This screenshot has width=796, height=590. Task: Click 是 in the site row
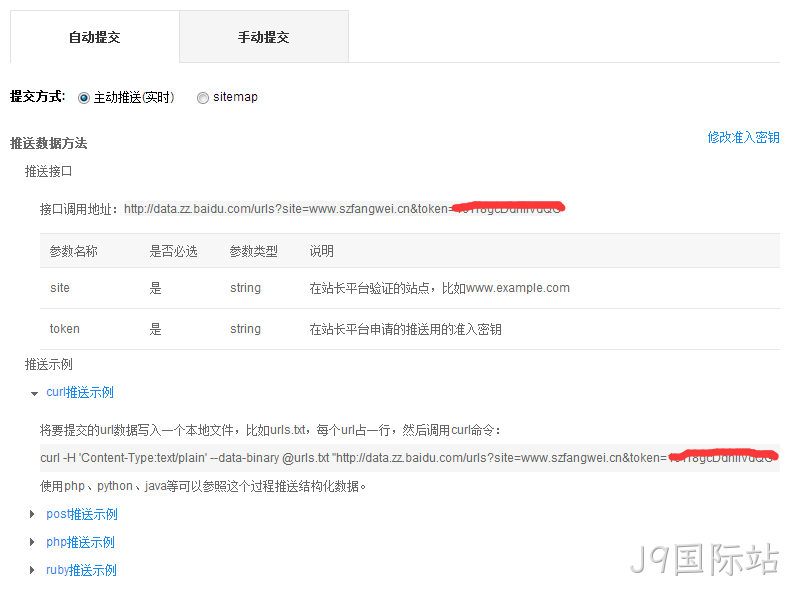pos(155,288)
